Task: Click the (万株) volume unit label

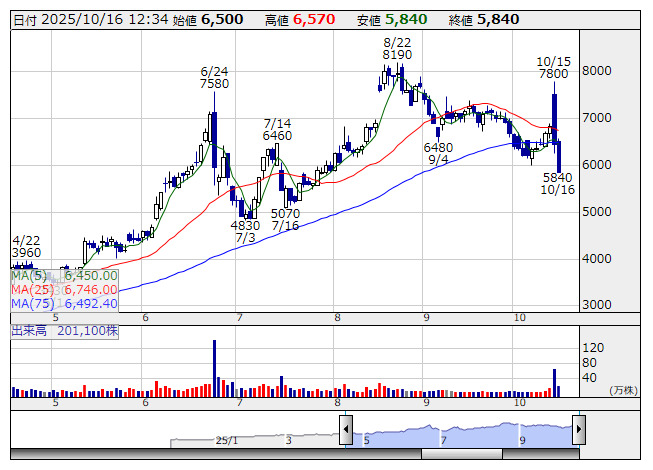Action: 623,390
